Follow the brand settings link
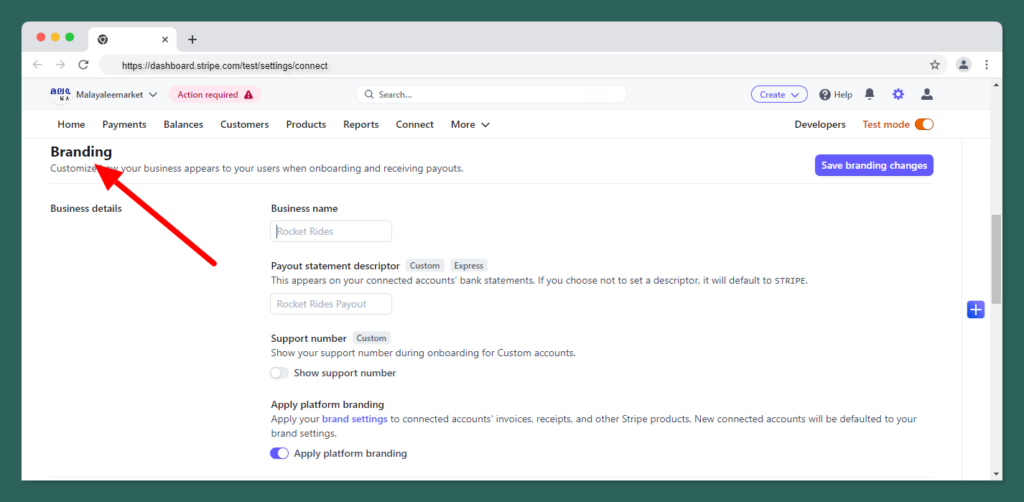 pos(354,419)
